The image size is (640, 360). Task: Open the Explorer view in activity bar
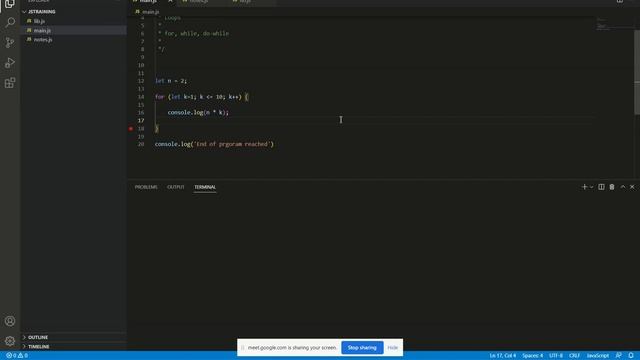pyautogui.click(x=10, y=4)
